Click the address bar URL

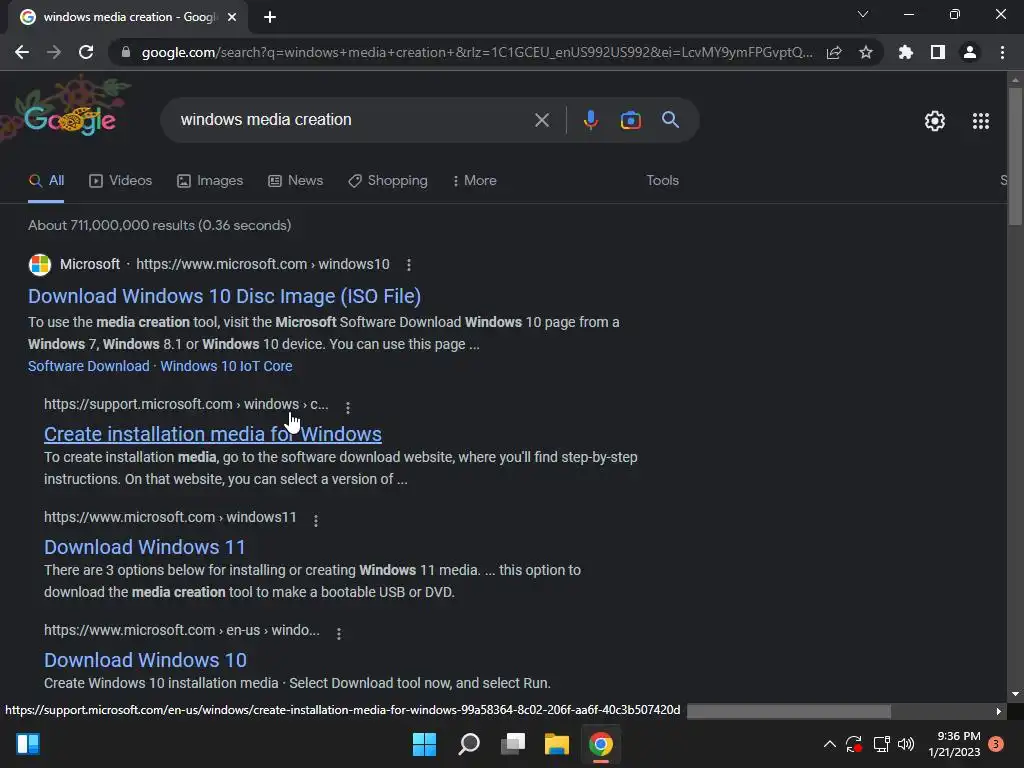click(x=477, y=52)
